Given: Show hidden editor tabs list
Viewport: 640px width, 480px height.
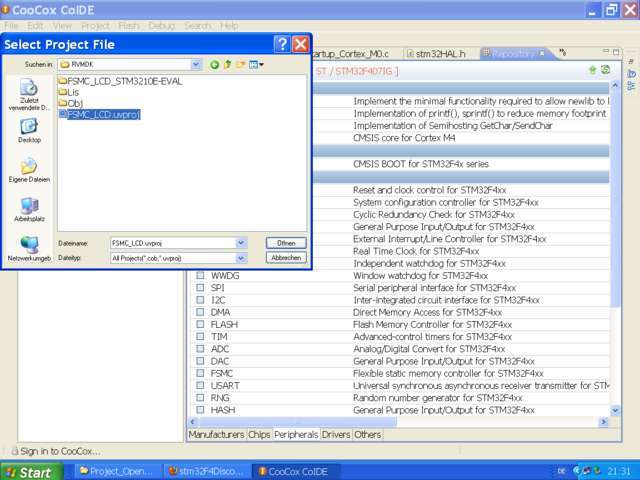Looking at the screenshot, I should pyautogui.click(x=563, y=52).
